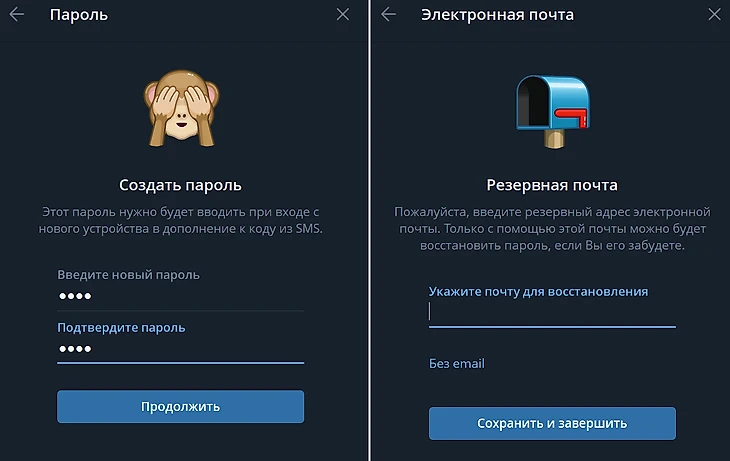Choose the 'Без email' option
Image resolution: width=730 pixels, height=461 pixels.
pyautogui.click(x=457, y=364)
